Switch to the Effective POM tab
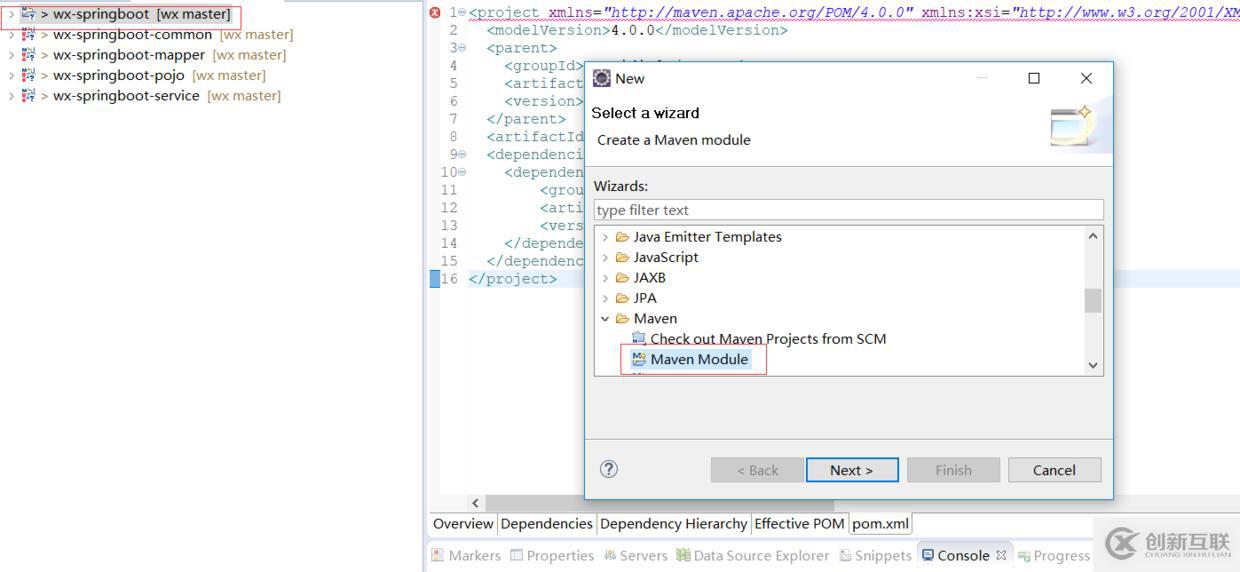 [x=799, y=524]
